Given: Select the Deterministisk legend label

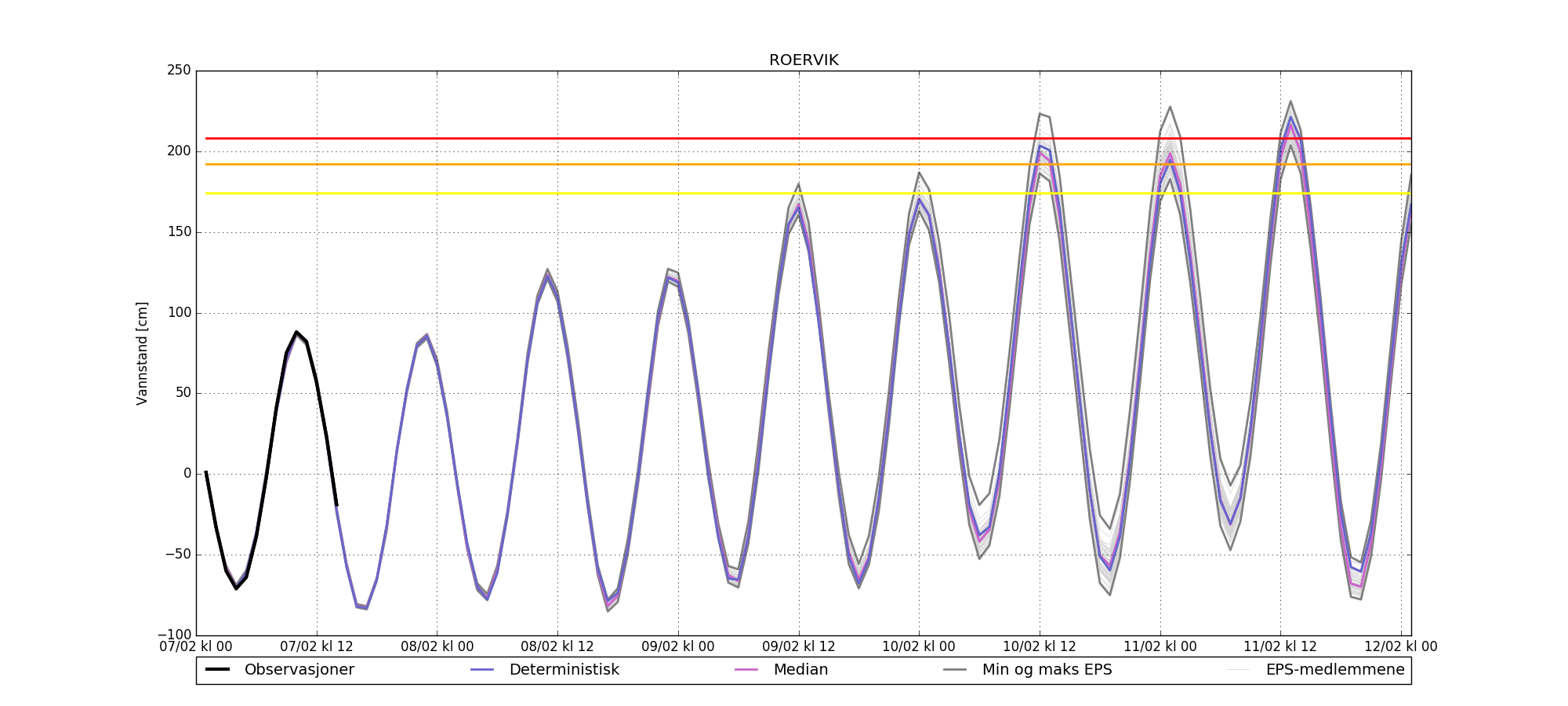Looking at the screenshot, I should coord(564,670).
